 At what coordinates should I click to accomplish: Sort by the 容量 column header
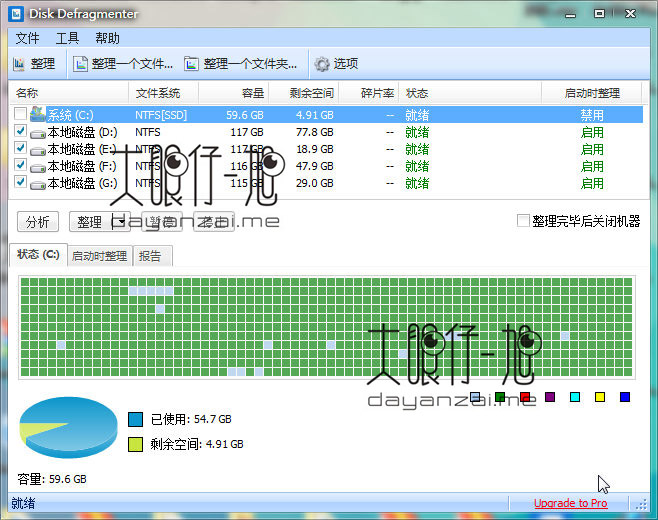point(233,93)
